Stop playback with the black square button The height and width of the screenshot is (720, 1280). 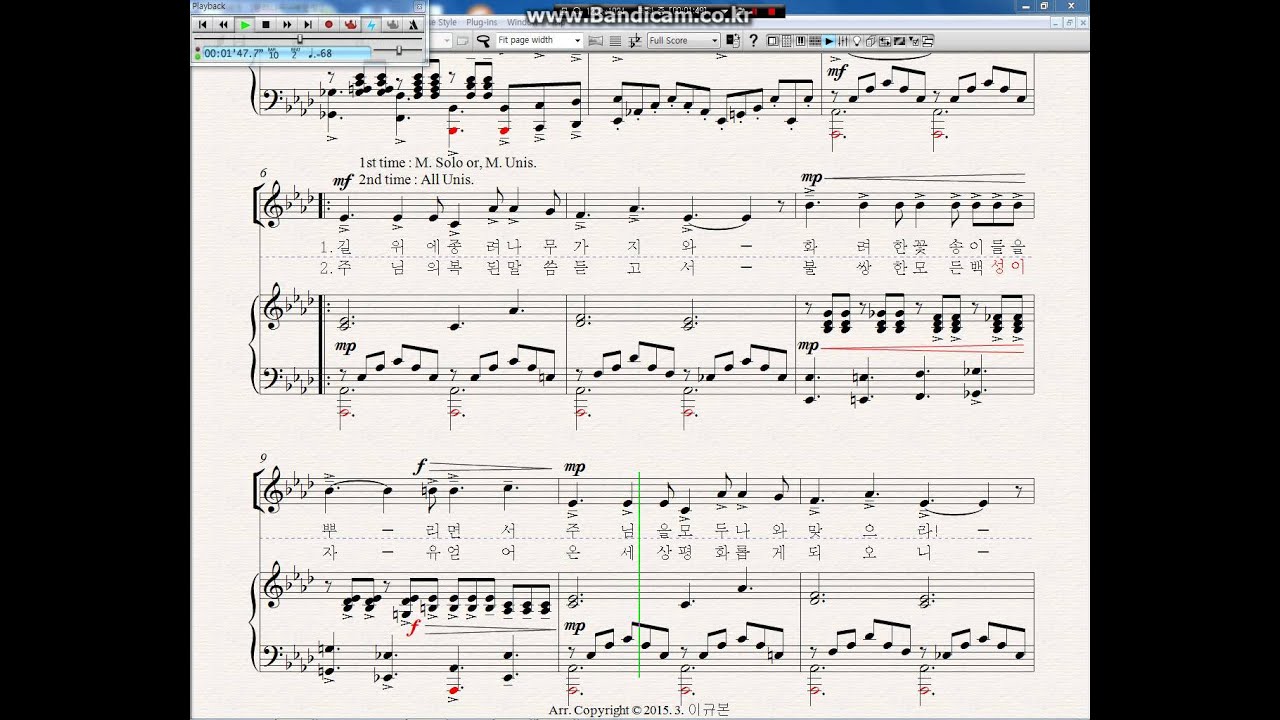coord(266,24)
